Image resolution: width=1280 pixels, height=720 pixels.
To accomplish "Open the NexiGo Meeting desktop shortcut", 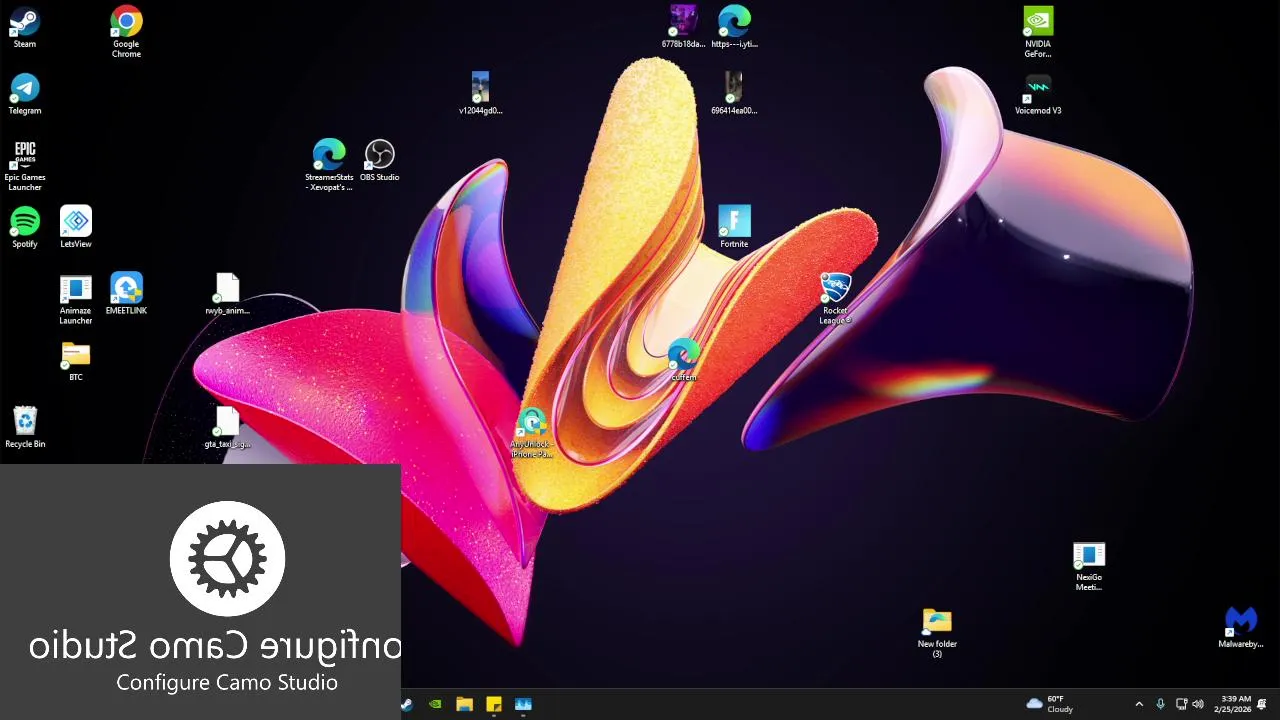I will click(1089, 567).
